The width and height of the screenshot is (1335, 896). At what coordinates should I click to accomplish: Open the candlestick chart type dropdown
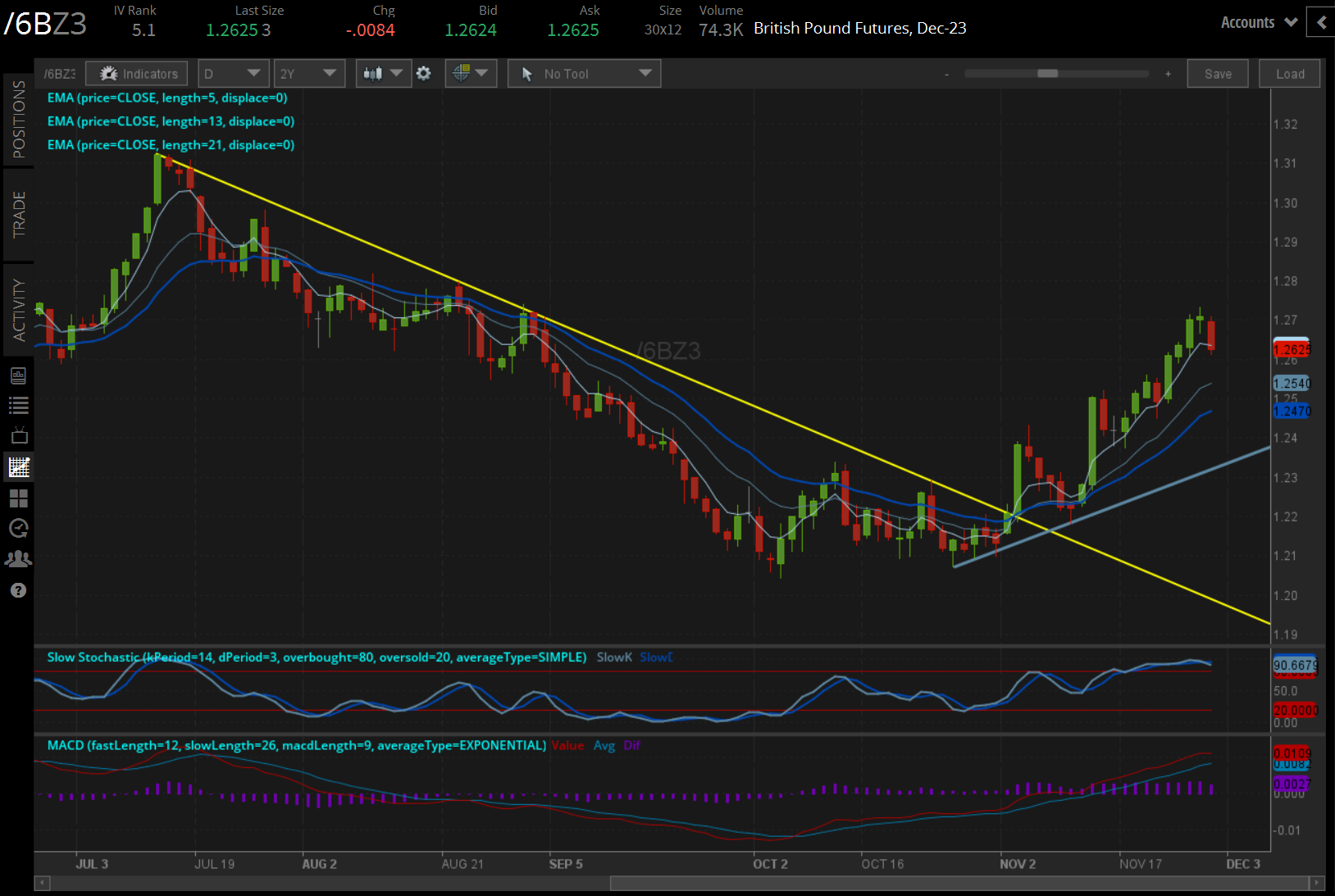pyautogui.click(x=383, y=74)
